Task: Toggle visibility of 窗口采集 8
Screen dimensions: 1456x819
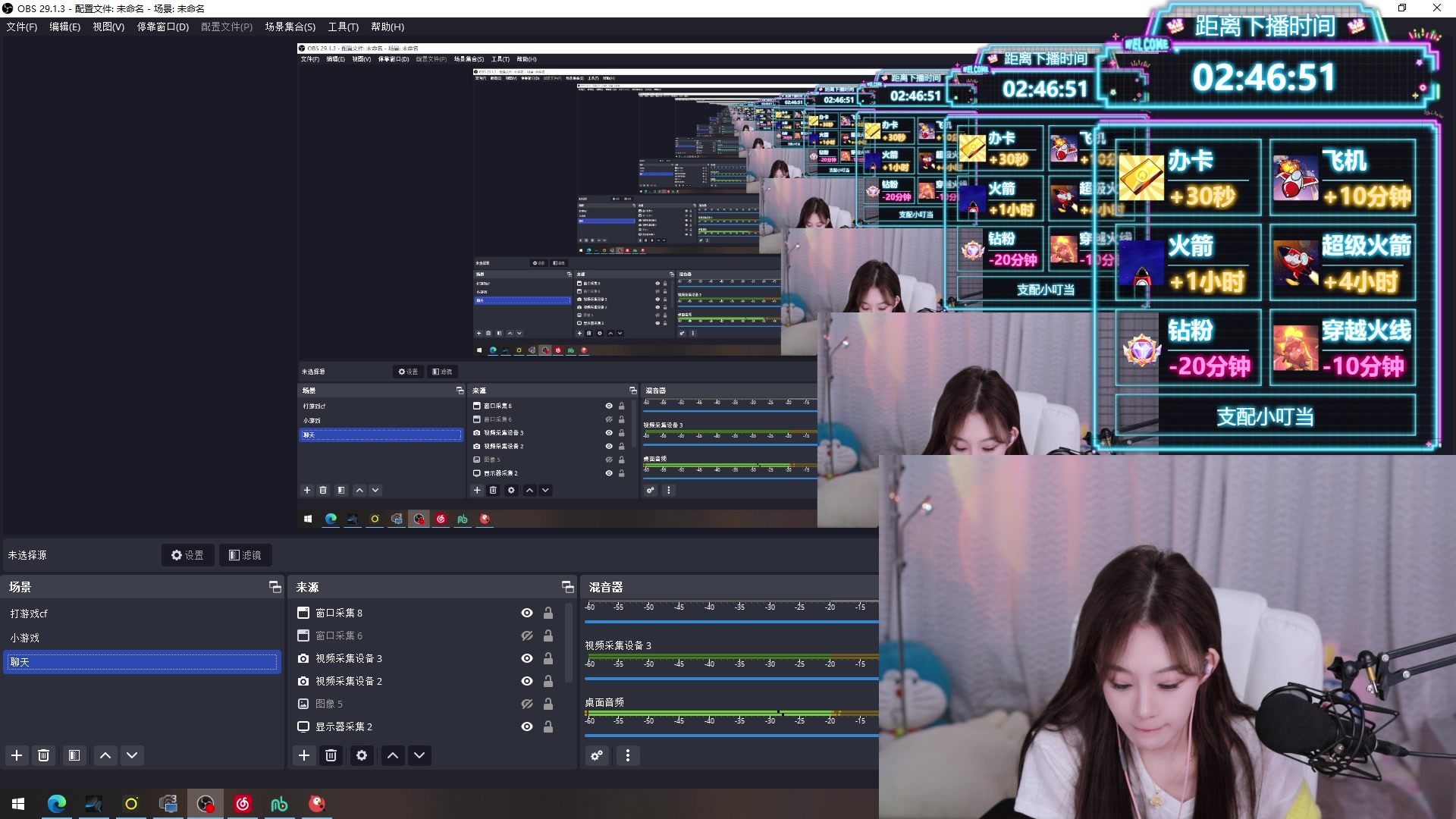Action: tap(527, 613)
